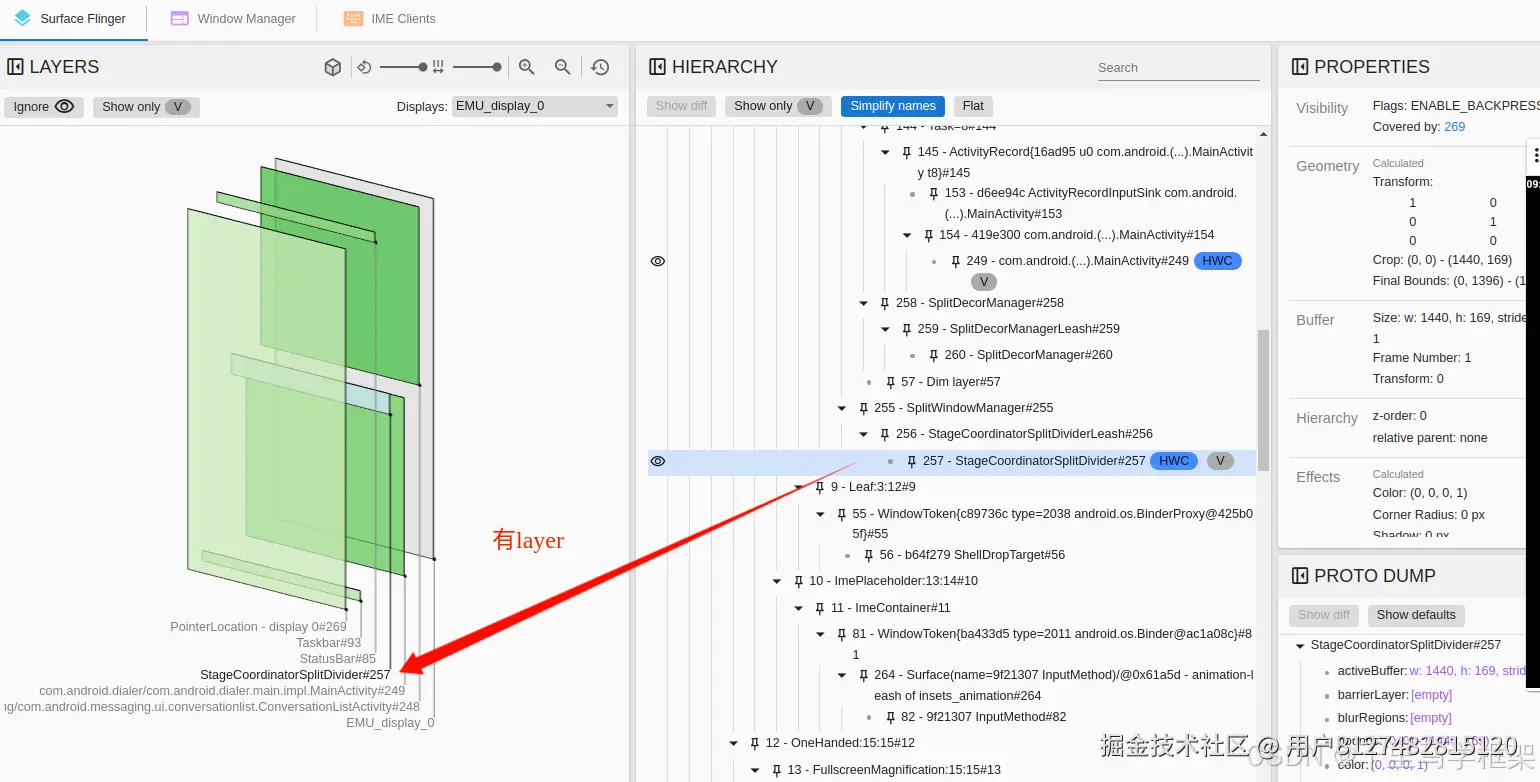Switch to IME Clients tab
This screenshot has width=1540, height=782.
tap(390, 18)
